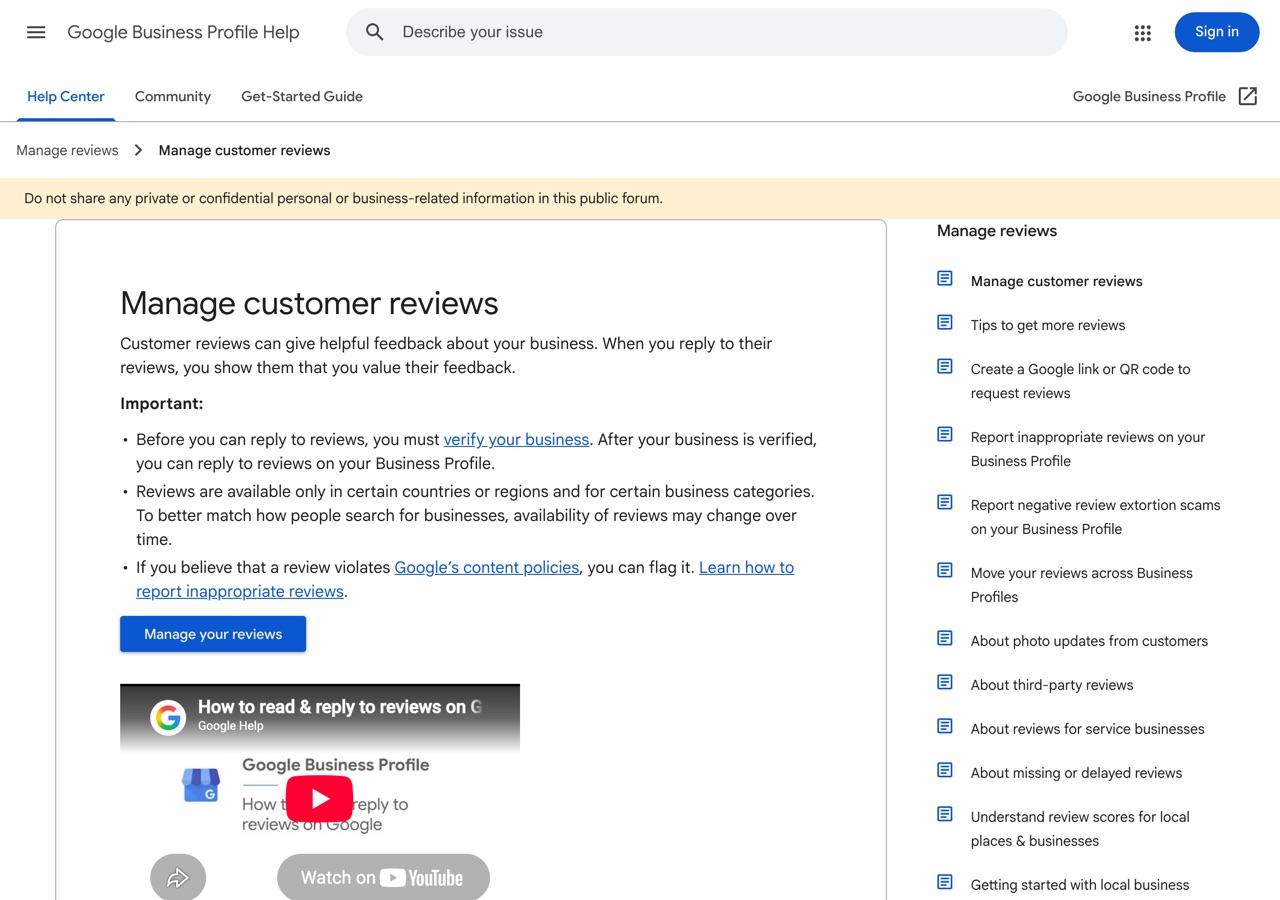The image size is (1280, 900).
Task: Select Manage customer reviews in sidebar
Action: pyautogui.click(x=1057, y=281)
